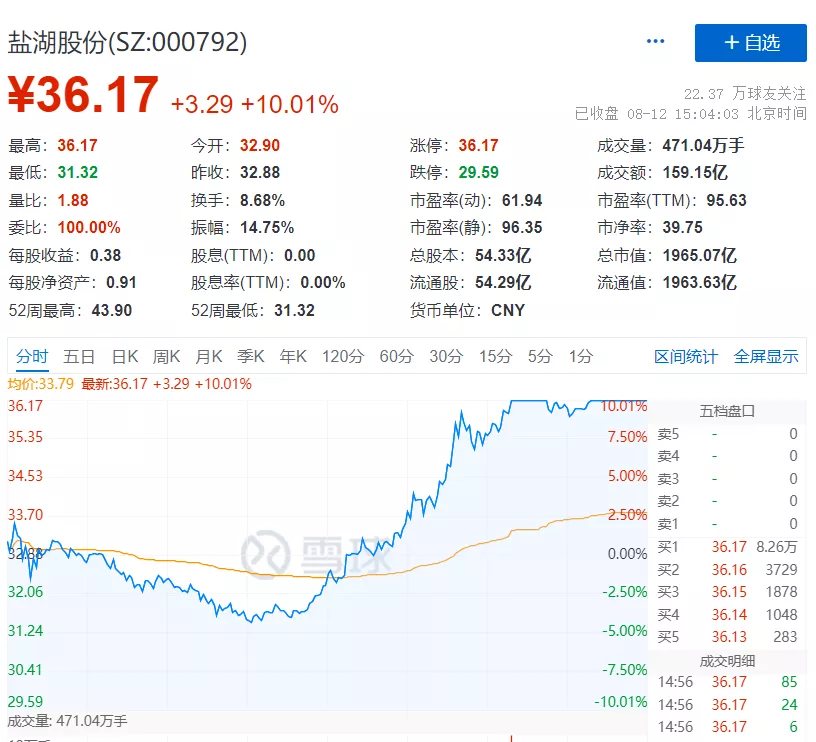This screenshot has width=816, height=742.
Task: Open the 日K candlestick tab
Action: (x=125, y=356)
